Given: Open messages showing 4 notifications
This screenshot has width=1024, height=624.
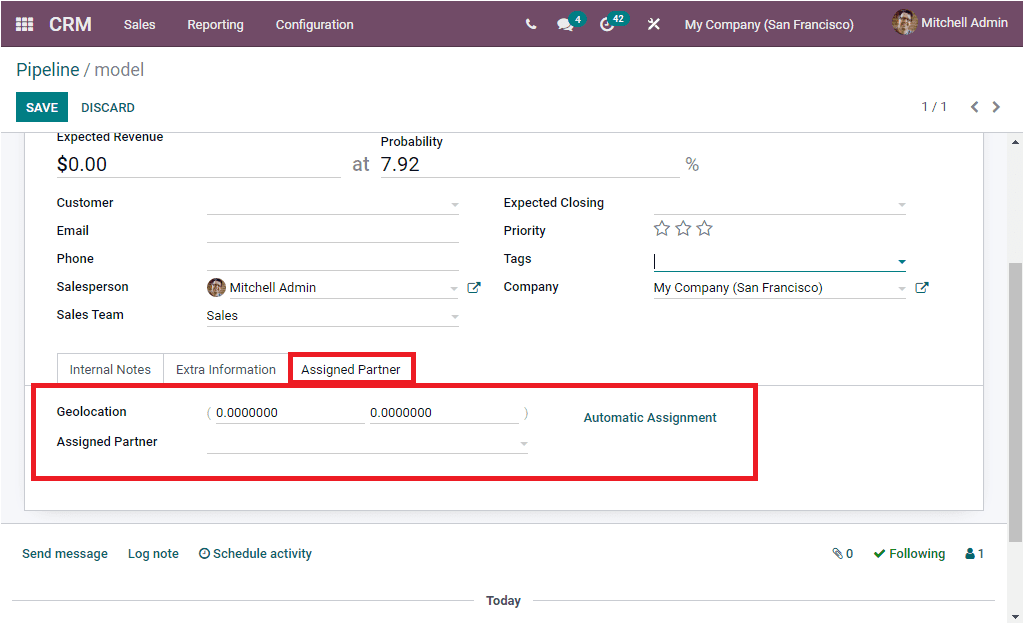Looking at the screenshot, I should click(x=564, y=24).
